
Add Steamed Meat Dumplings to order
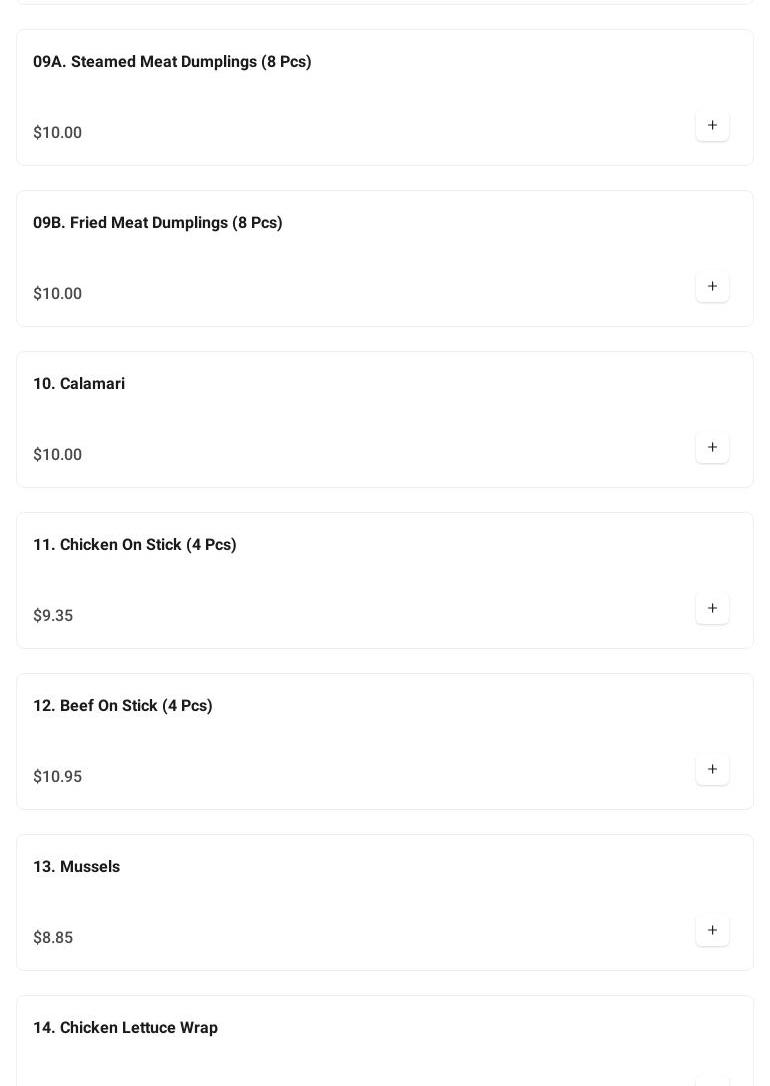[712, 126]
